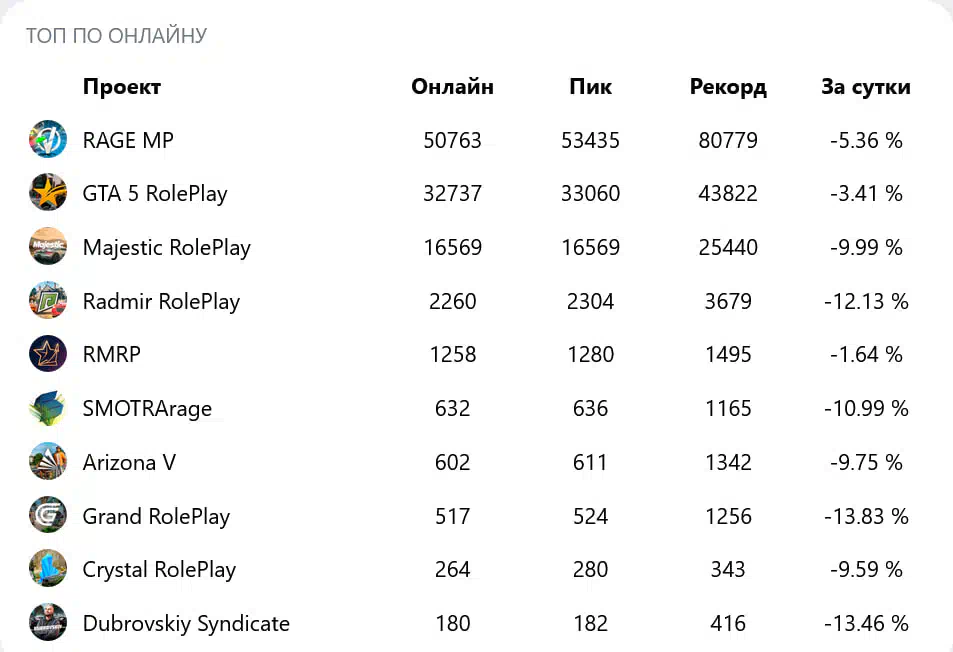Select the Grand RolePlay name link

[156, 516]
